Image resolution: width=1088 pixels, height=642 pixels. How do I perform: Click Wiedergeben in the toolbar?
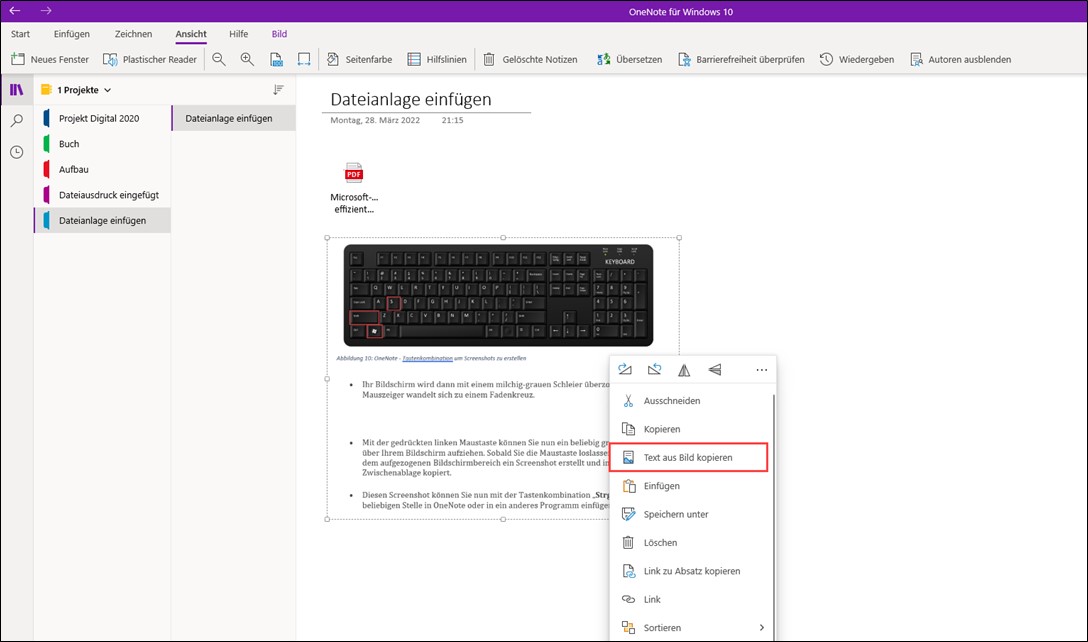(x=856, y=60)
